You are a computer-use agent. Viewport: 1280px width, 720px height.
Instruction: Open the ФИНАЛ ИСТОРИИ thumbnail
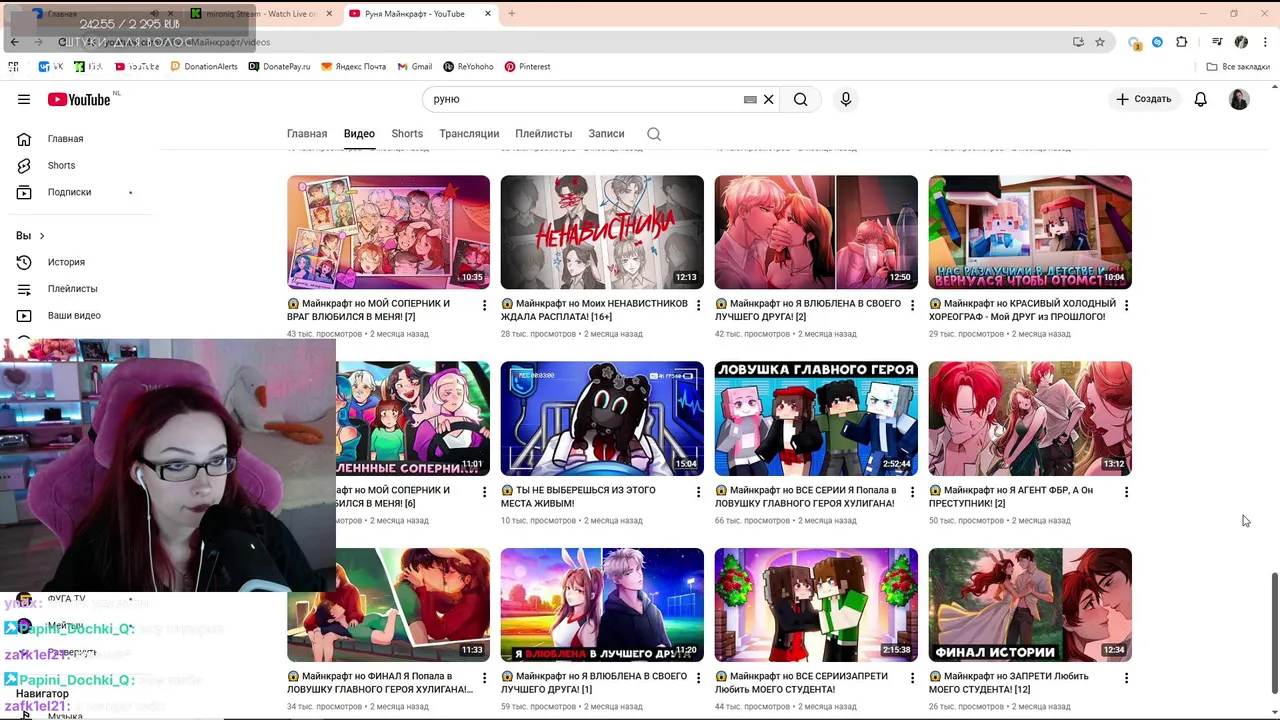coord(1030,605)
